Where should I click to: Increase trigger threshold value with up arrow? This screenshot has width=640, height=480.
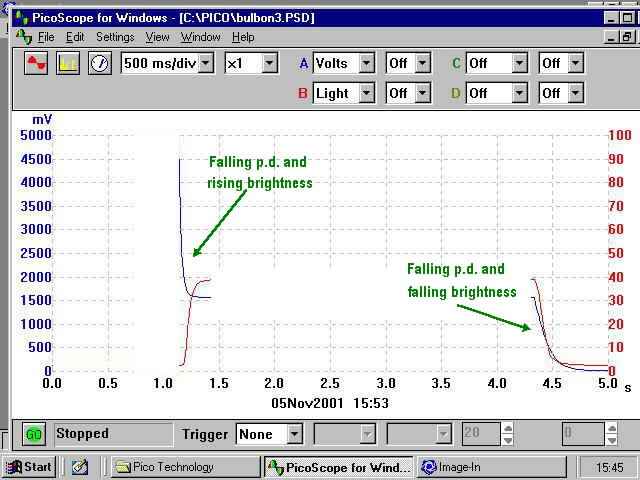(508, 429)
